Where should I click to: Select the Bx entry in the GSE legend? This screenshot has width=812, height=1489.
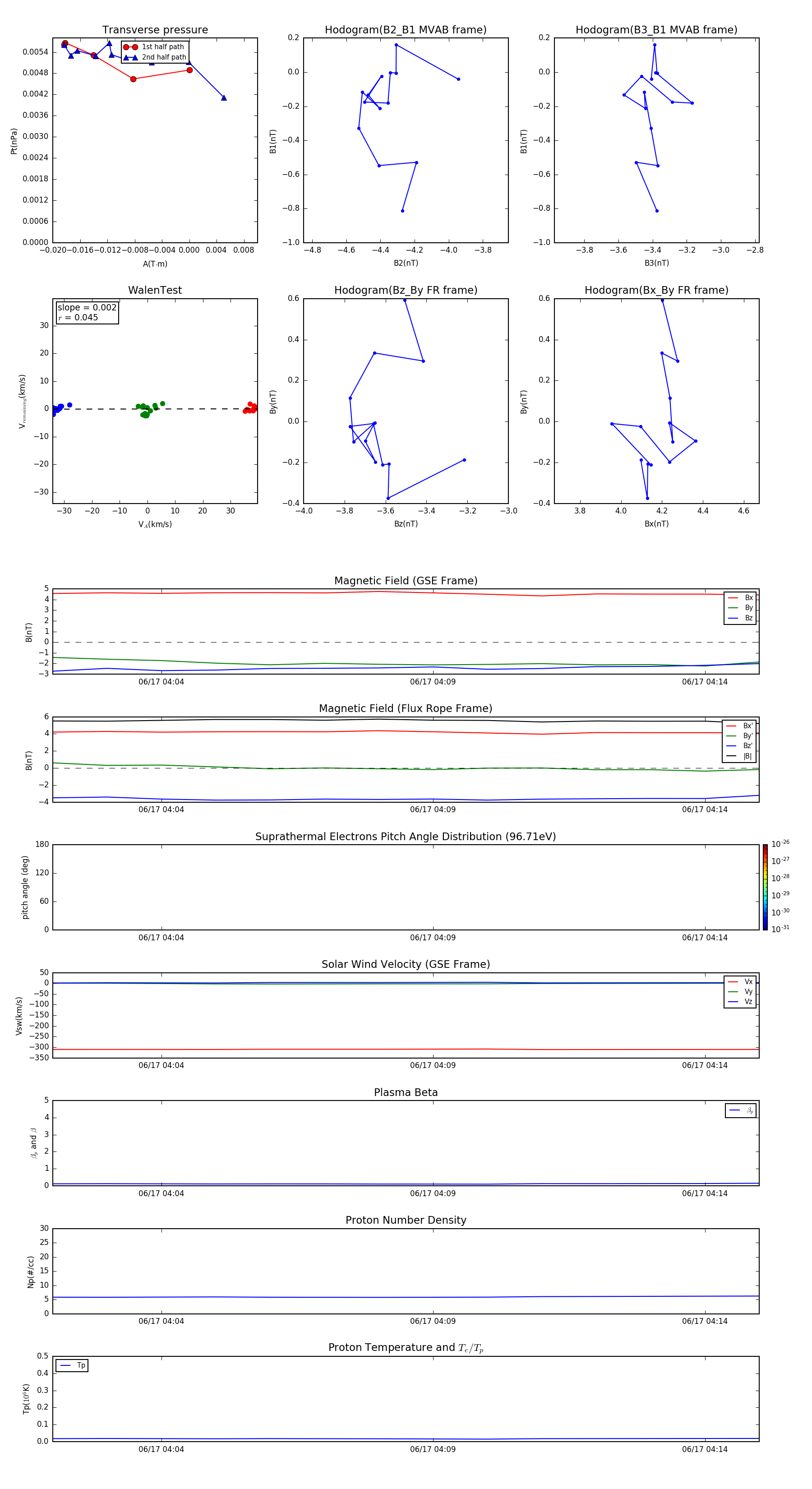coord(740,598)
